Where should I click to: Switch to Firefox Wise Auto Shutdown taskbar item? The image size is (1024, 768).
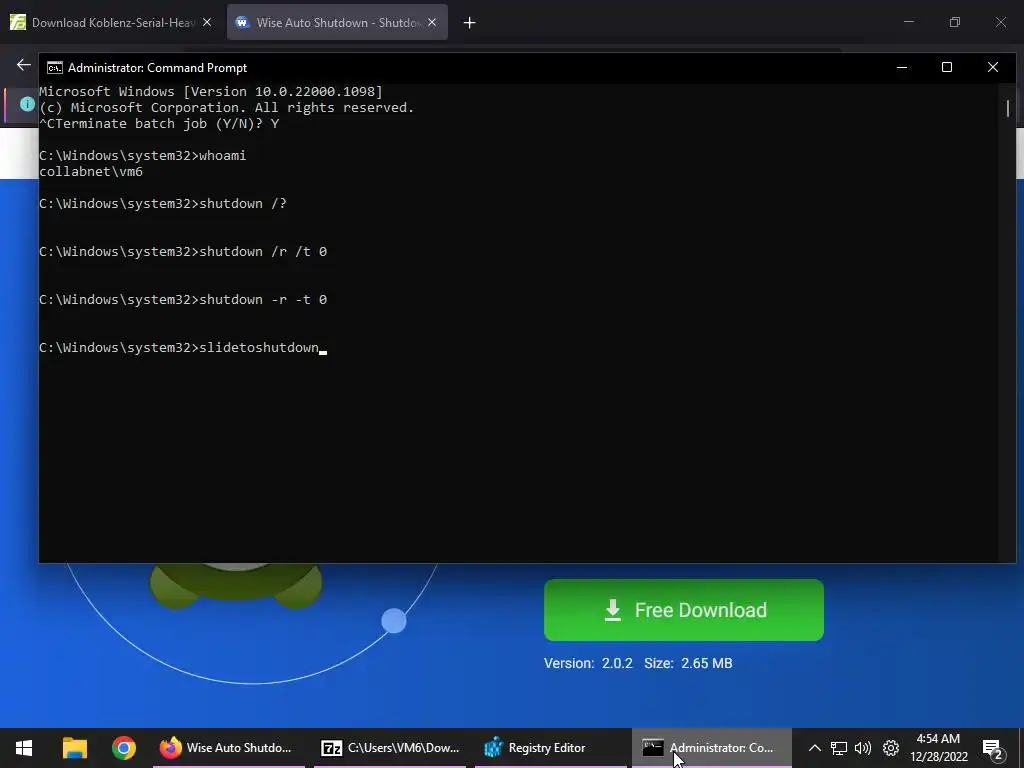[x=229, y=748]
